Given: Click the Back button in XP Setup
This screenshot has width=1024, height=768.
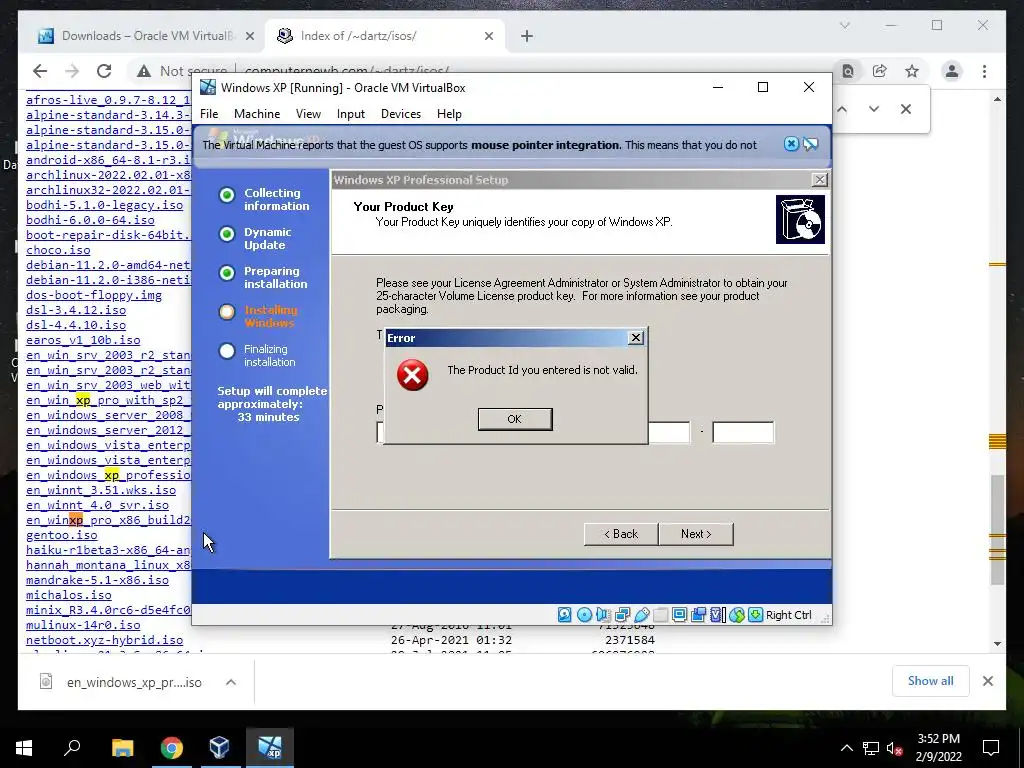Looking at the screenshot, I should pyautogui.click(x=620, y=534).
